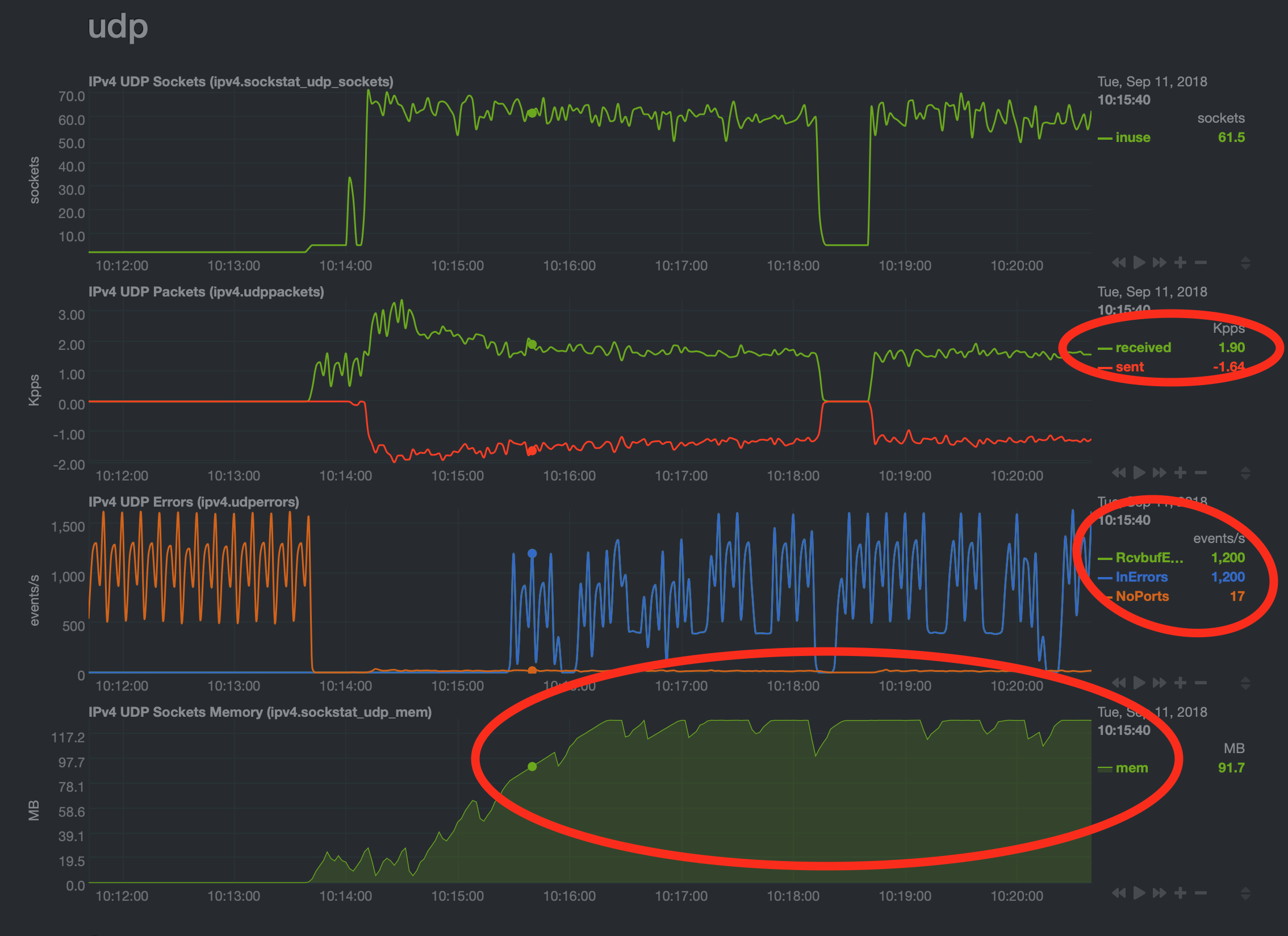Pan the UDP Sockets Memory chart backward
Viewport: 1288px width, 936px height.
click(1118, 893)
